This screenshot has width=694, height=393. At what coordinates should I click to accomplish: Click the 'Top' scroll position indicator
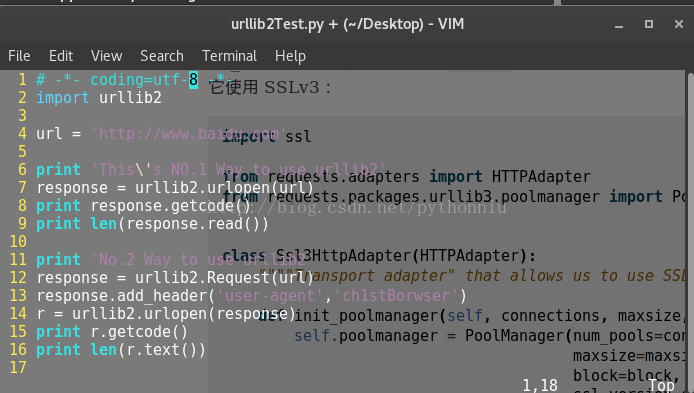pyautogui.click(x=661, y=385)
